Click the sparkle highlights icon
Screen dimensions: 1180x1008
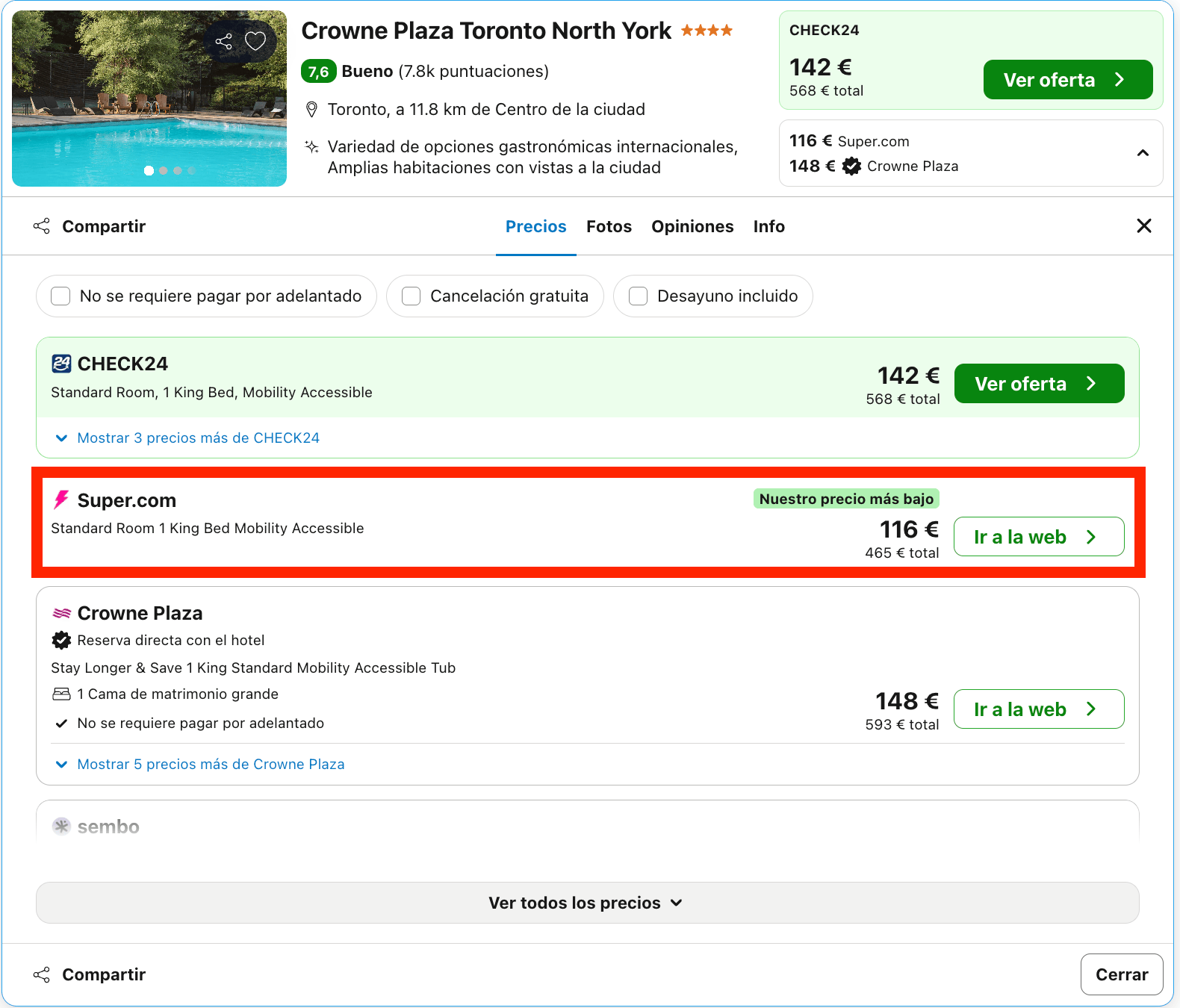tap(312, 146)
